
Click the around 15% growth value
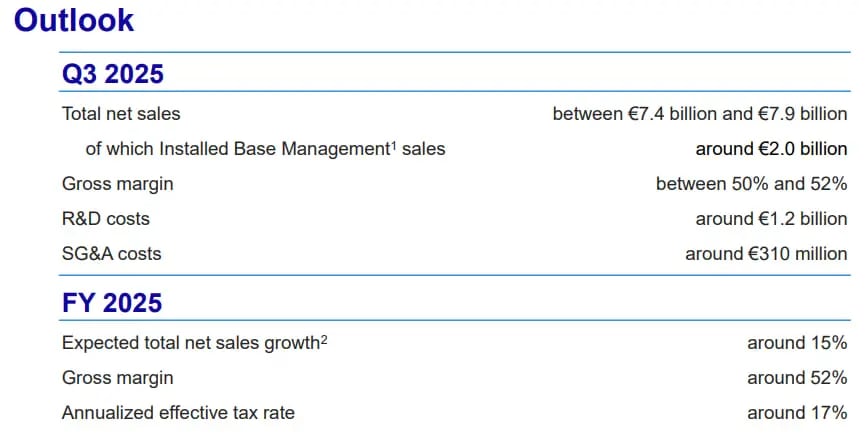point(797,343)
